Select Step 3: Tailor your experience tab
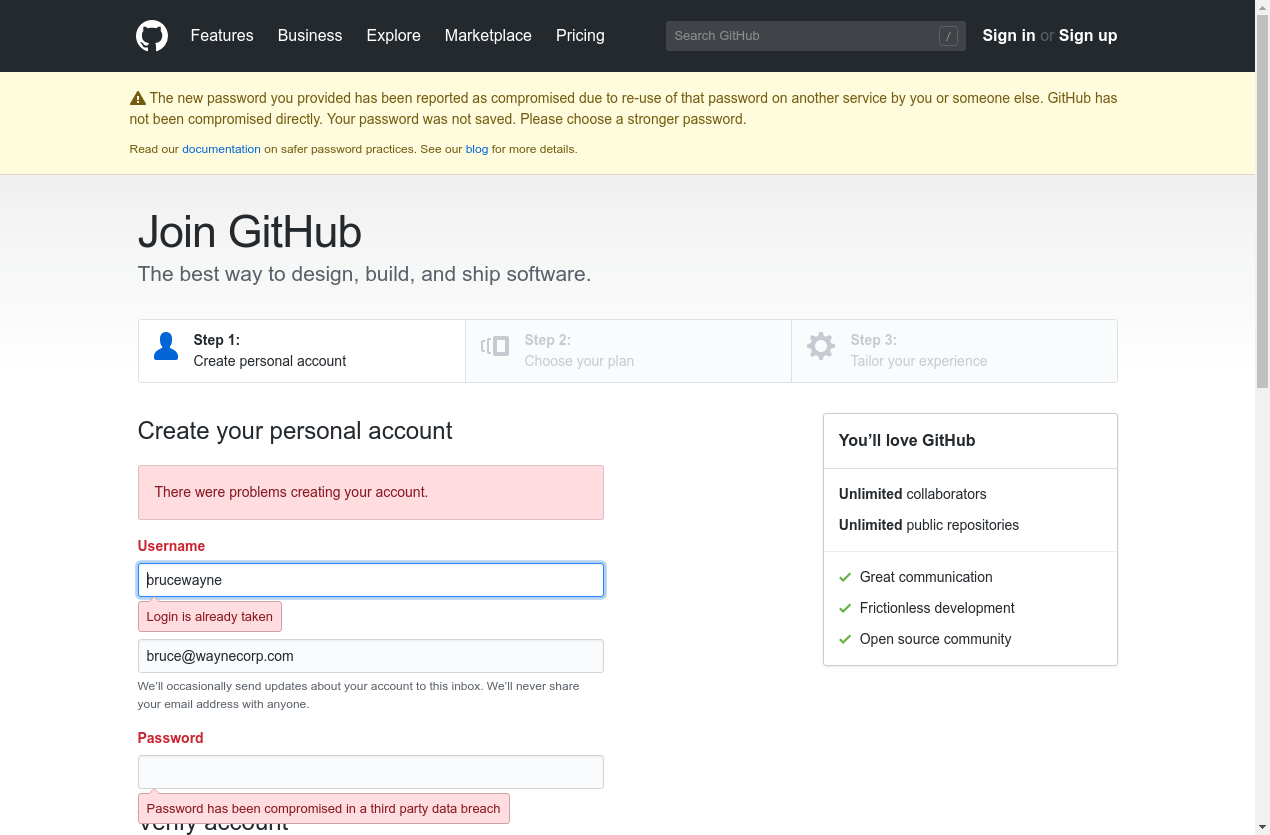The image size is (1270, 835). [x=954, y=351]
